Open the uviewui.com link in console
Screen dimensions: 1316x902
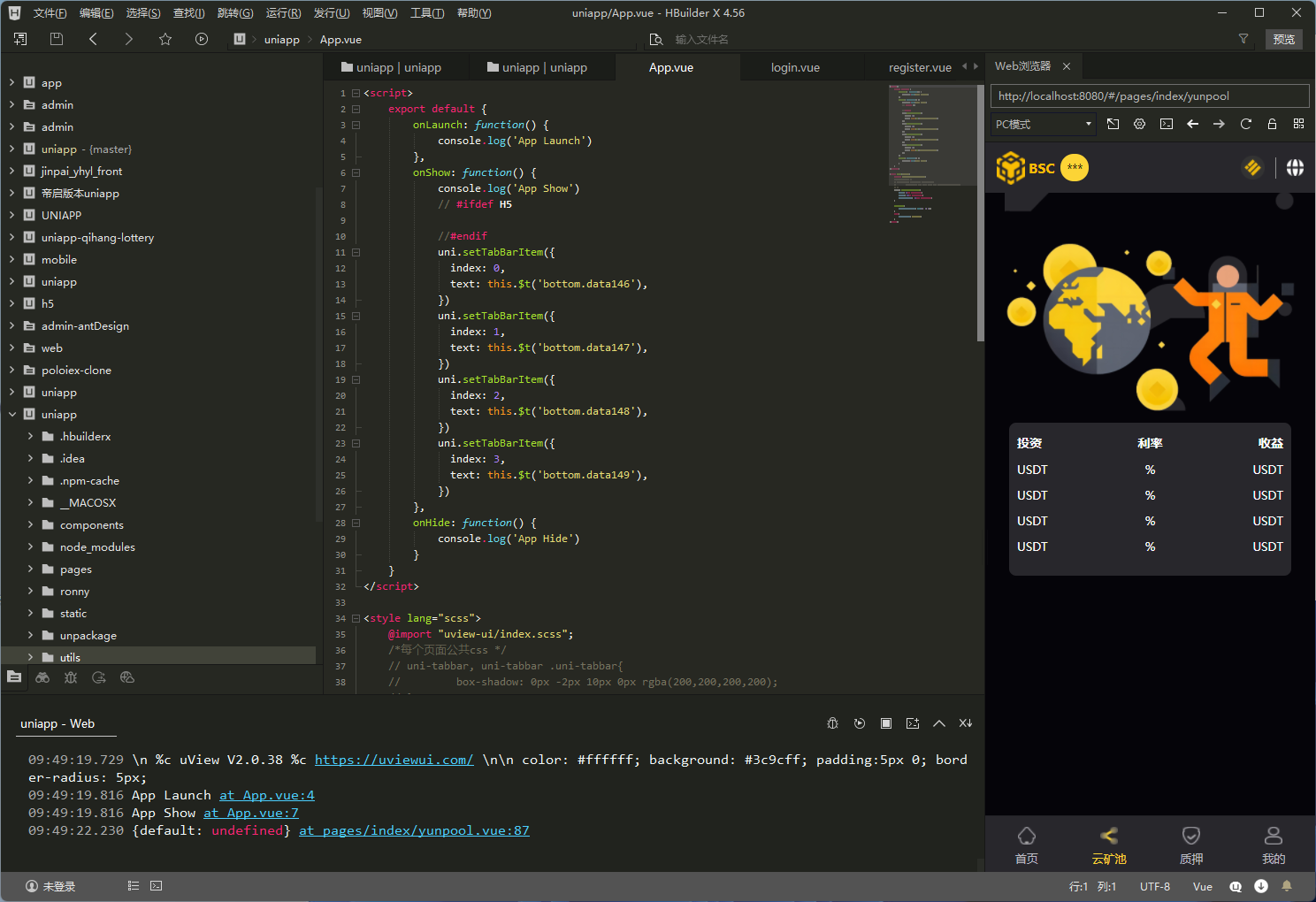(394, 760)
